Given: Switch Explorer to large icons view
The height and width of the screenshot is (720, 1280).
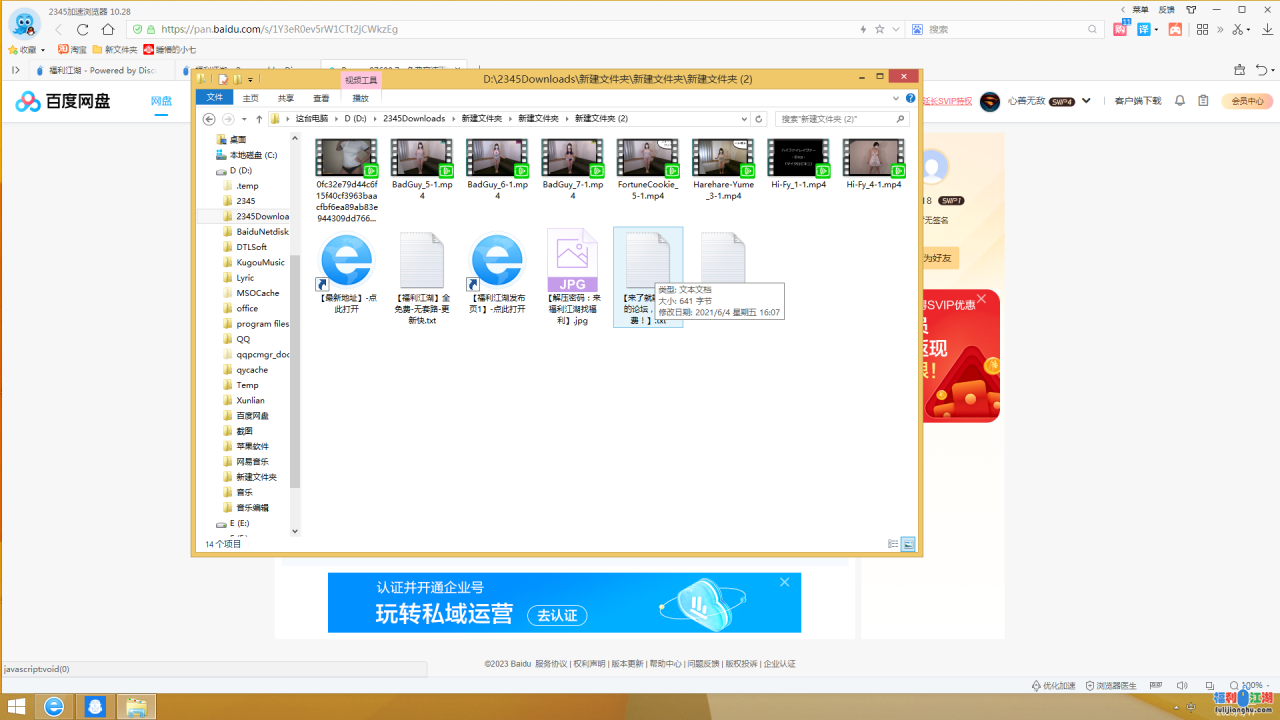Looking at the screenshot, I should [x=908, y=544].
